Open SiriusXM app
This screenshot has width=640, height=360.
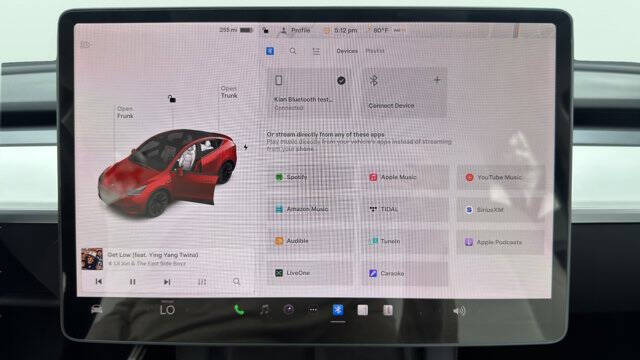coord(500,210)
